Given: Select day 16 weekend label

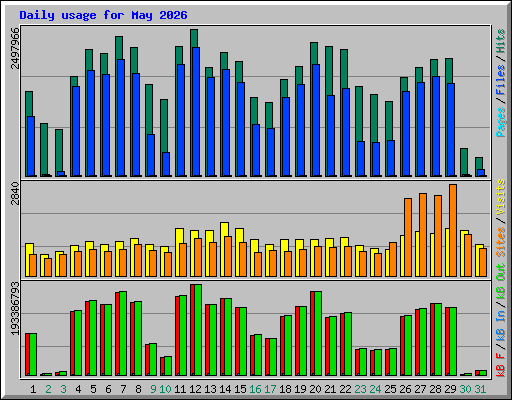Looking at the screenshot, I should (255, 389).
